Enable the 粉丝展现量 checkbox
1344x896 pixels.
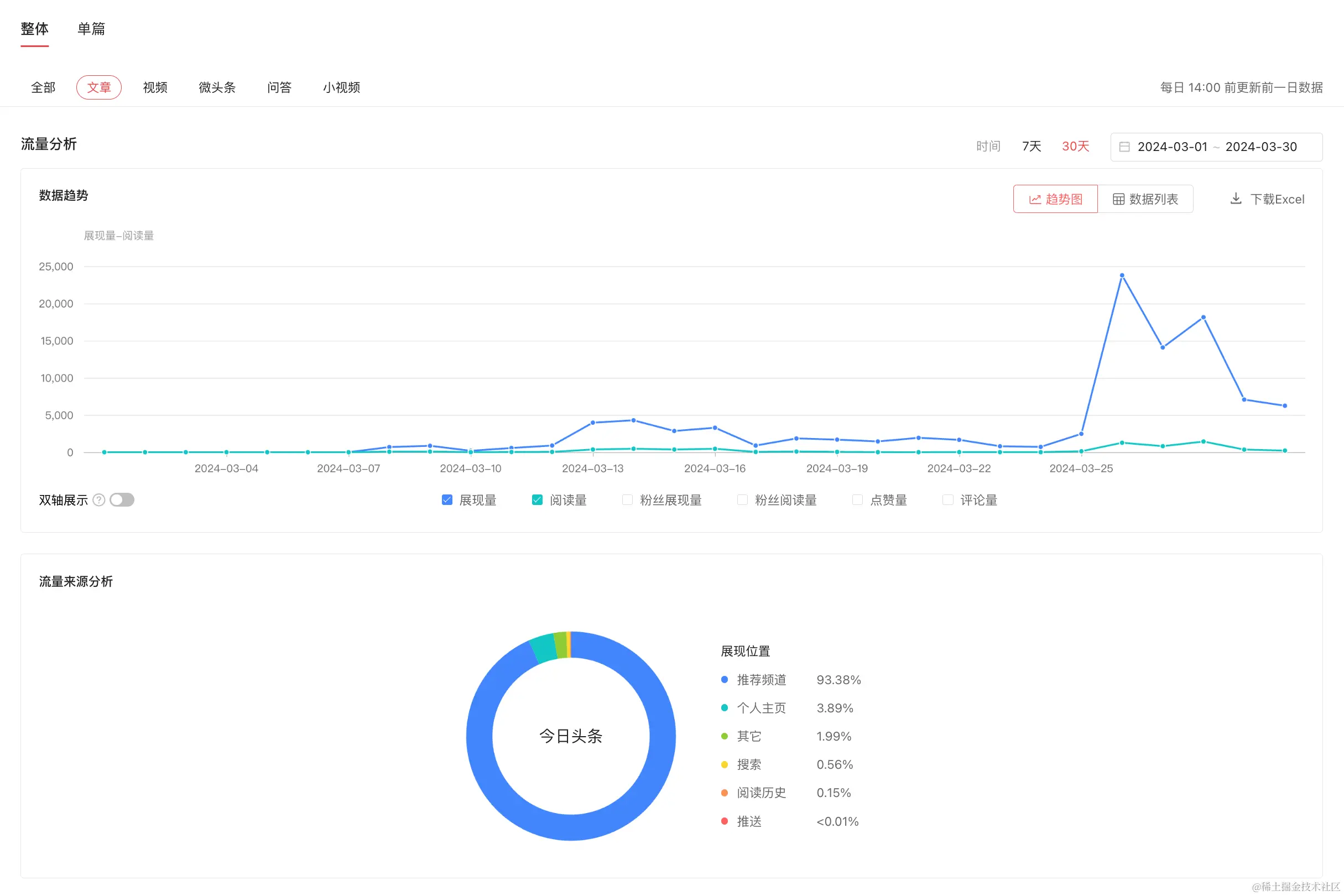(x=627, y=500)
